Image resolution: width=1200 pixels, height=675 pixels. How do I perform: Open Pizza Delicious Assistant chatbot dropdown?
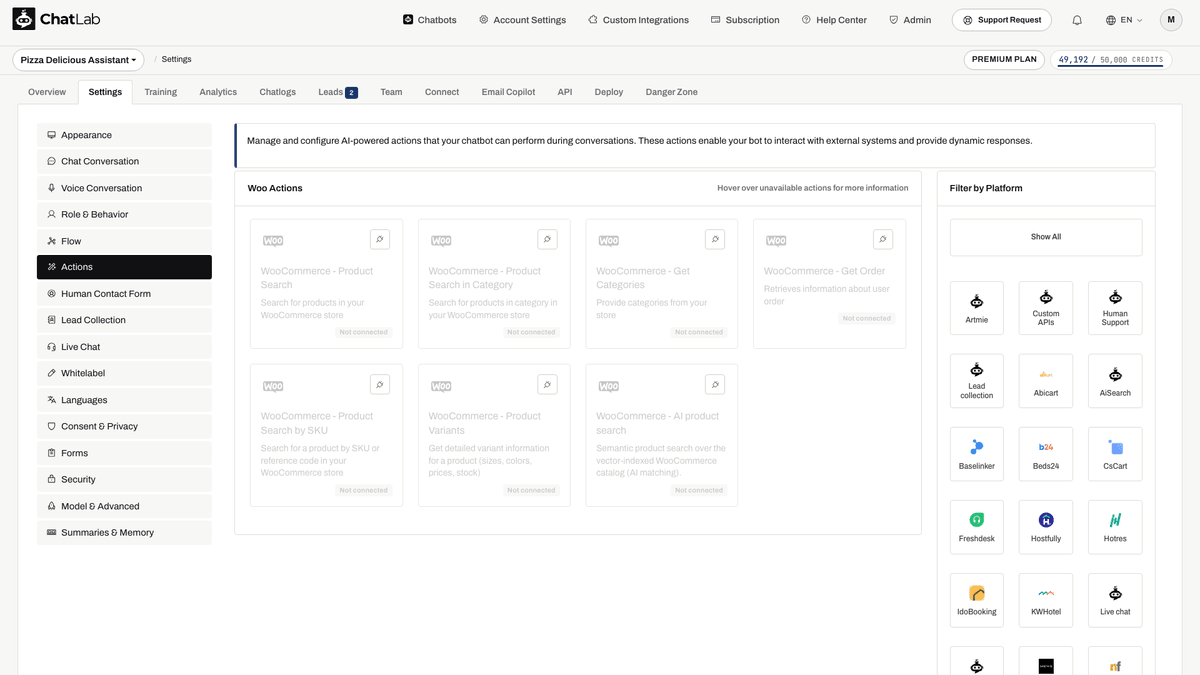[x=78, y=60]
